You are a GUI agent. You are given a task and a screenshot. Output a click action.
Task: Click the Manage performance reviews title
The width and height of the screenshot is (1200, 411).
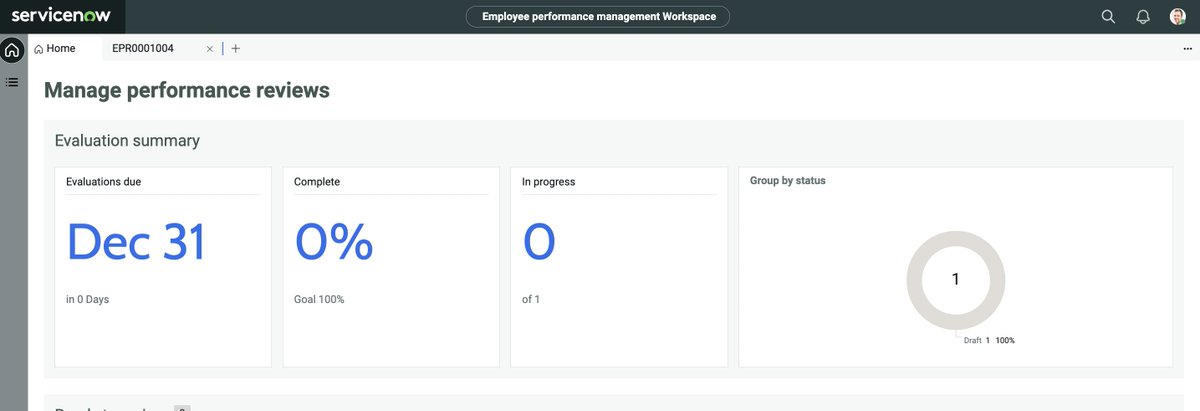(187, 90)
